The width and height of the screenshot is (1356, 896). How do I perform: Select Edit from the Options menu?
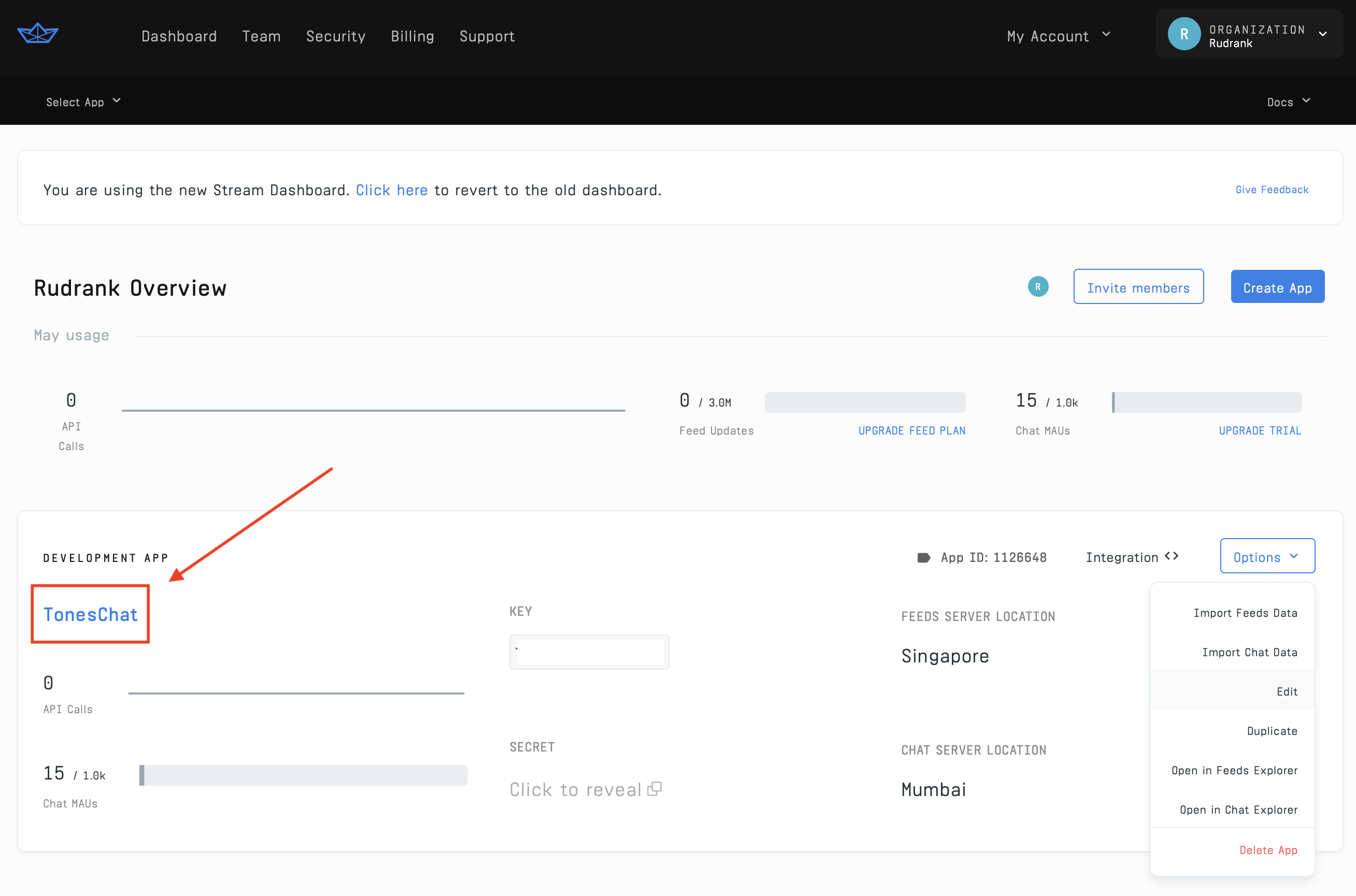click(1286, 690)
